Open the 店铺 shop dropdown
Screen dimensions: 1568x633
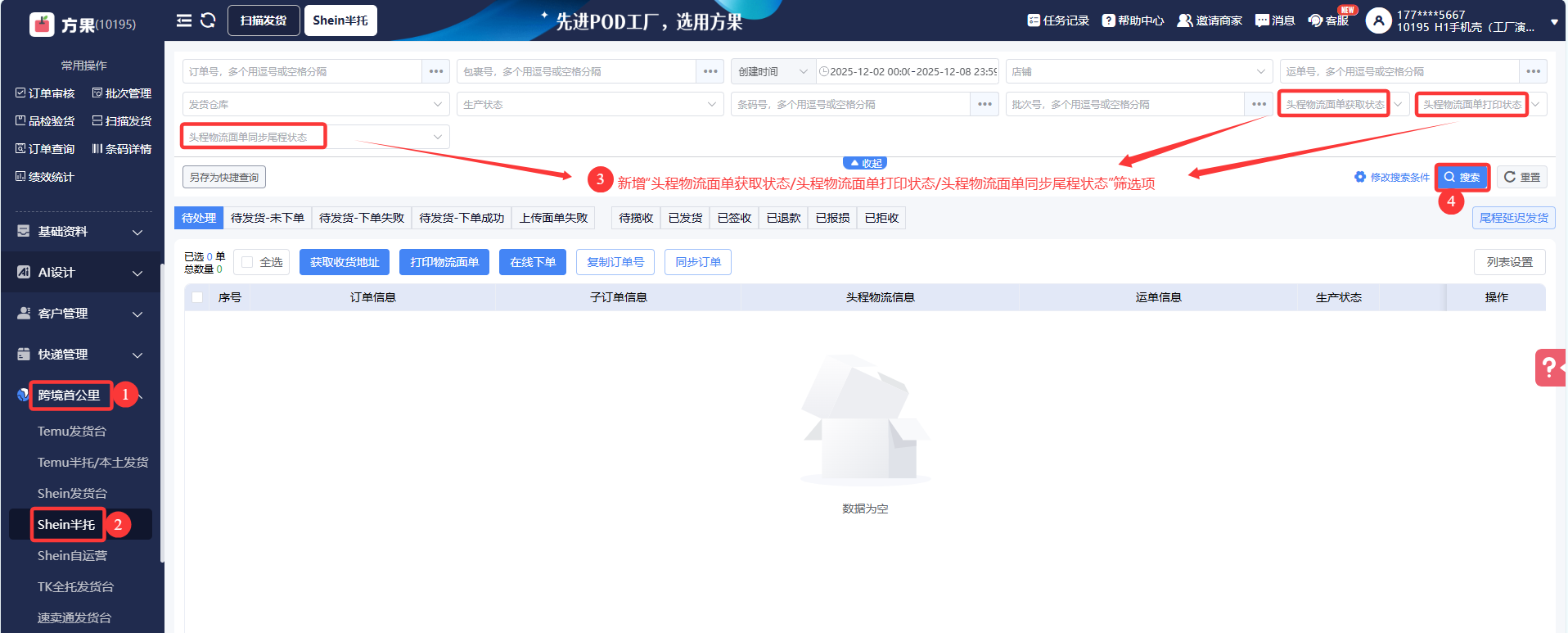point(1138,71)
